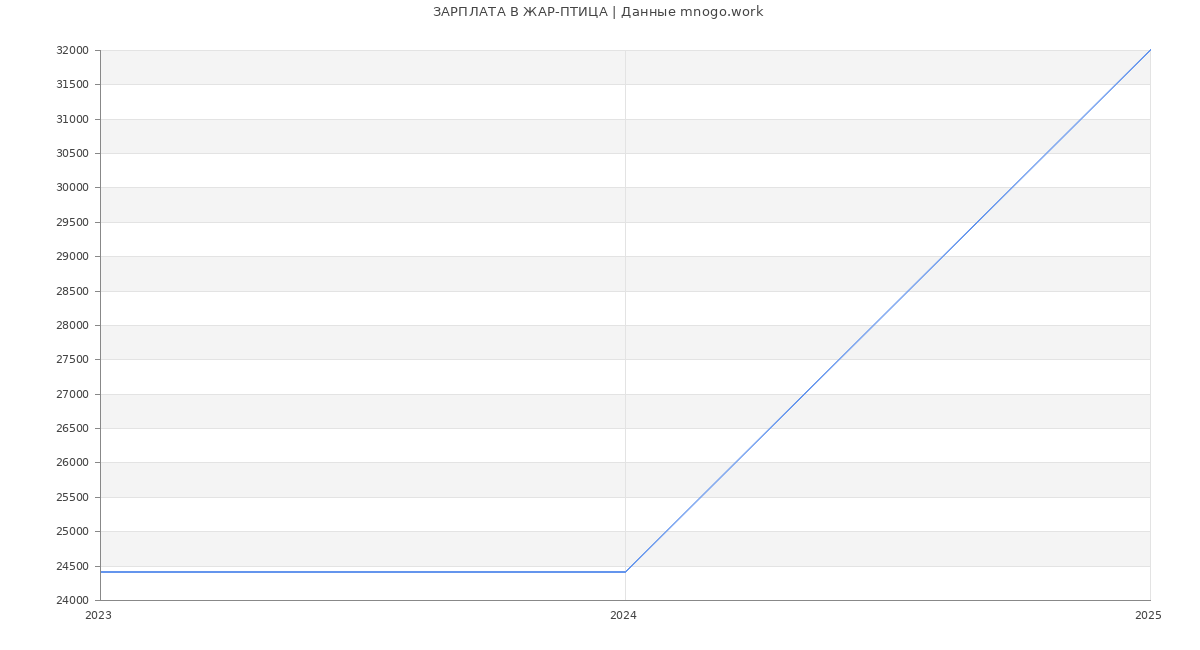This screenshot has height=650, width=1200.
Task: Click the 31500 y-axis label
Action: tap(72, 84)
